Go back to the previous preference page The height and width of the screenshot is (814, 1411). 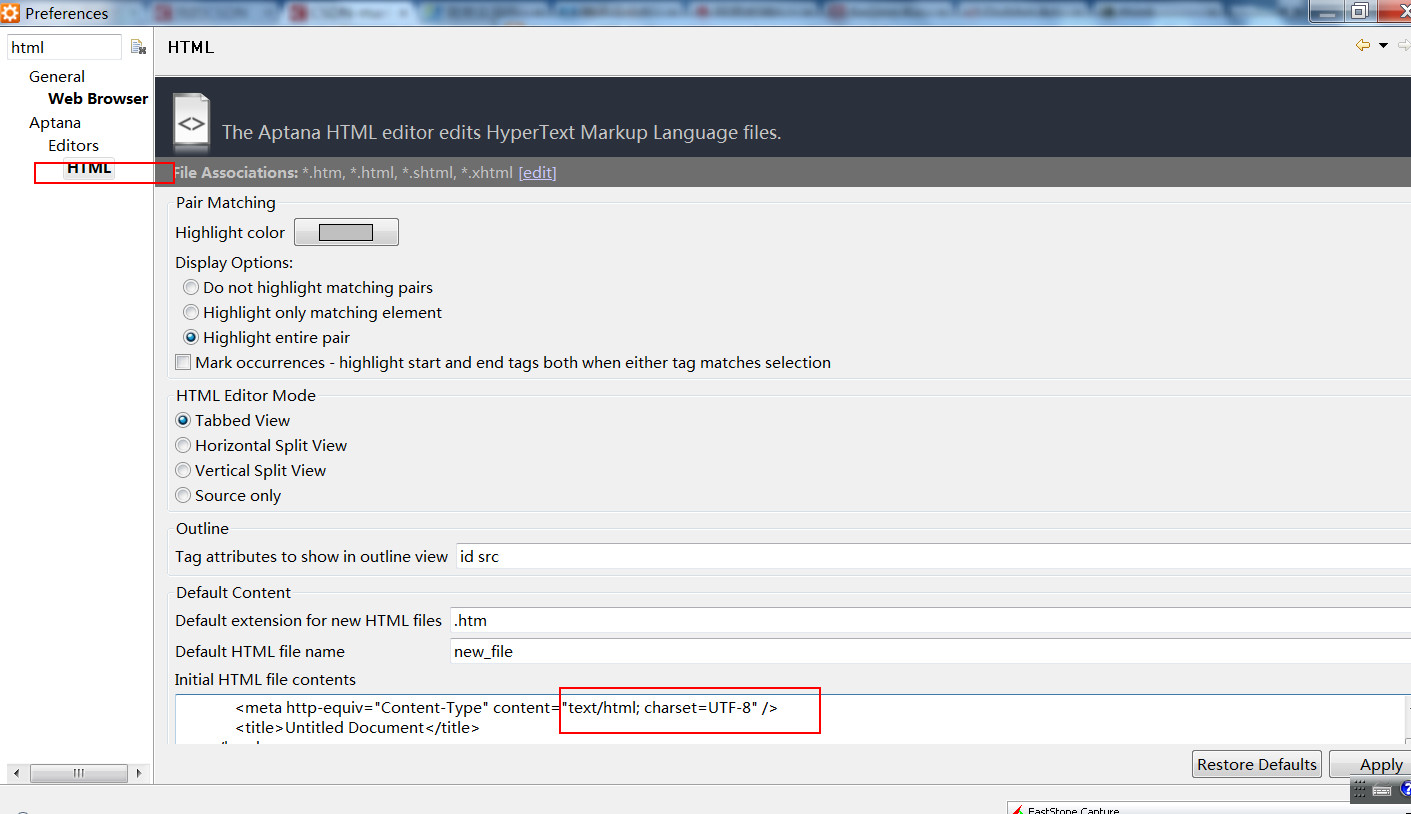[x=1362, y=45]
